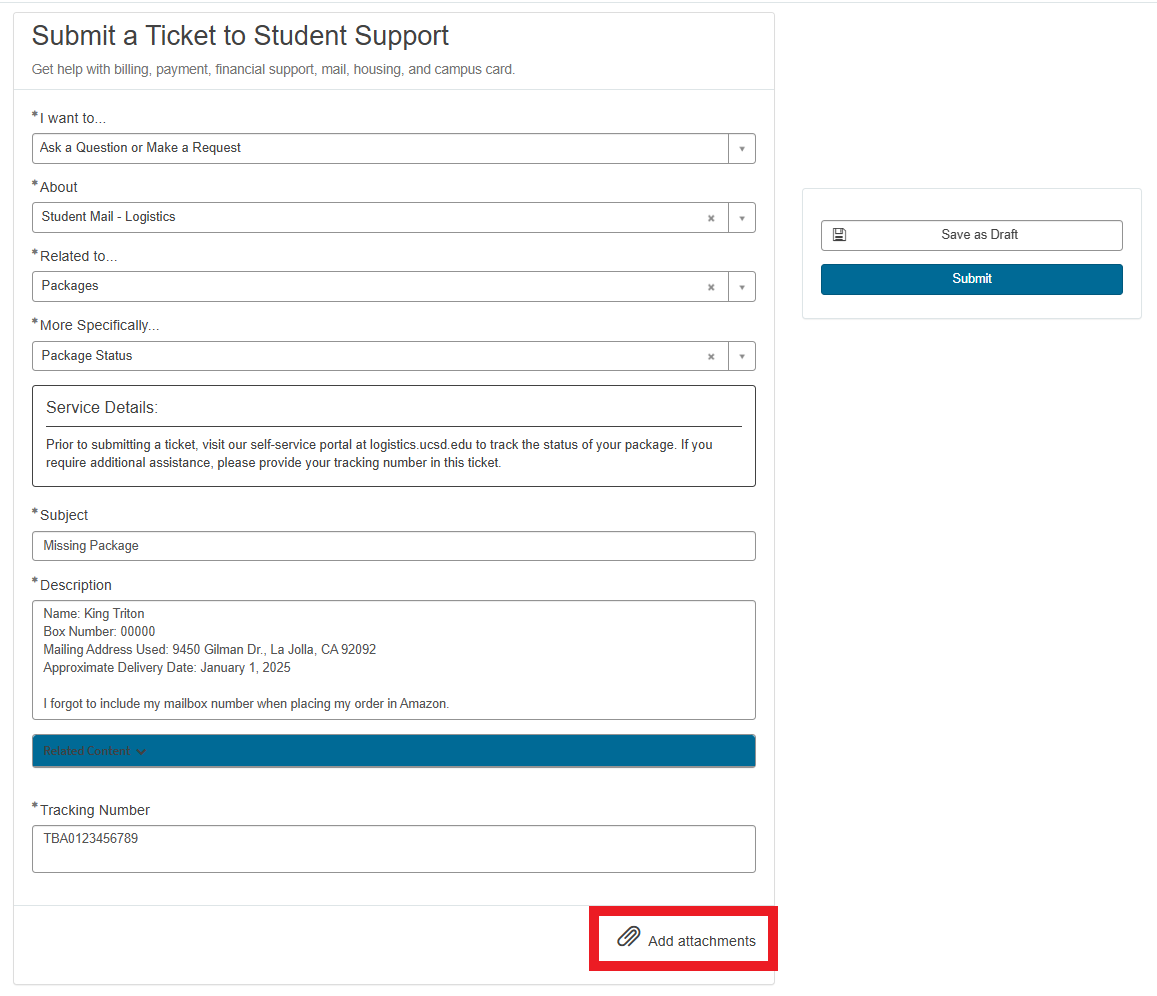Clear the Student Mail - Logistics selection
1157x996 pixels.
[711, 218]
